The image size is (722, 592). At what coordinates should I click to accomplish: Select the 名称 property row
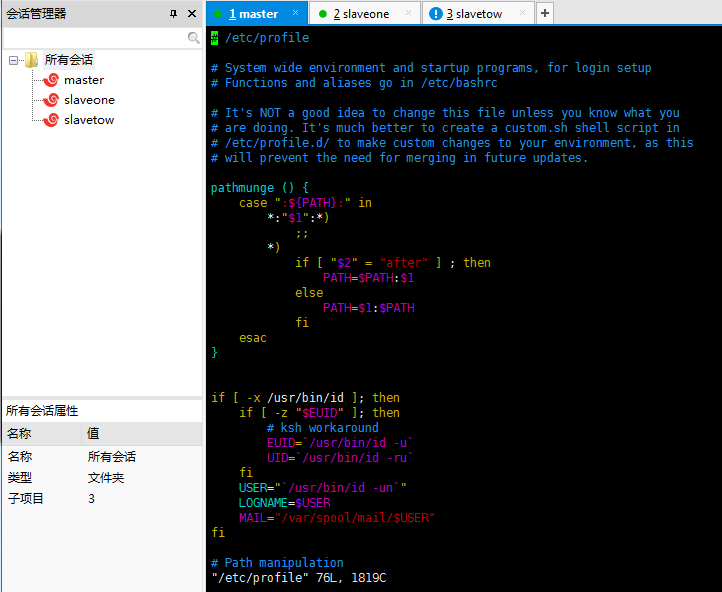click(x=103, y=457)
